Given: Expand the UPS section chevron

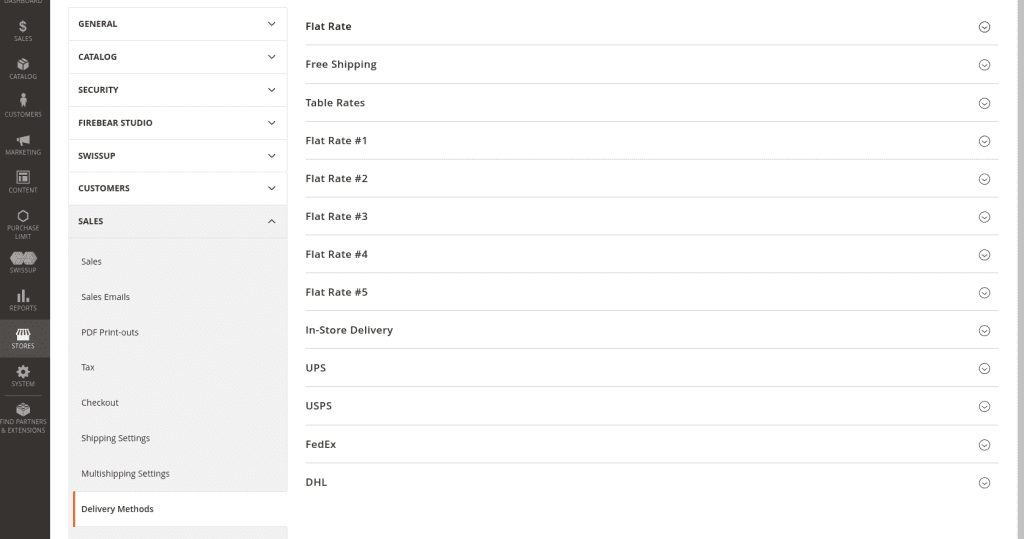Looking at the screenshot, I should [984, 368].
